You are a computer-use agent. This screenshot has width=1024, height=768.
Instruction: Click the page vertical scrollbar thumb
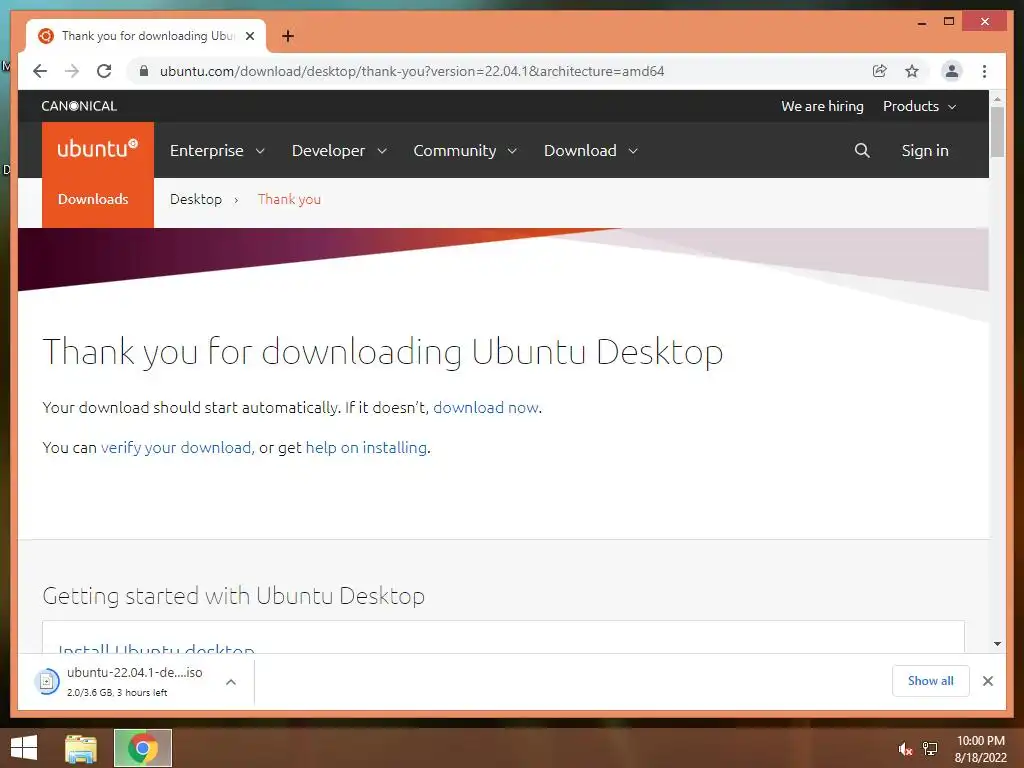click(x=997, y=131)
